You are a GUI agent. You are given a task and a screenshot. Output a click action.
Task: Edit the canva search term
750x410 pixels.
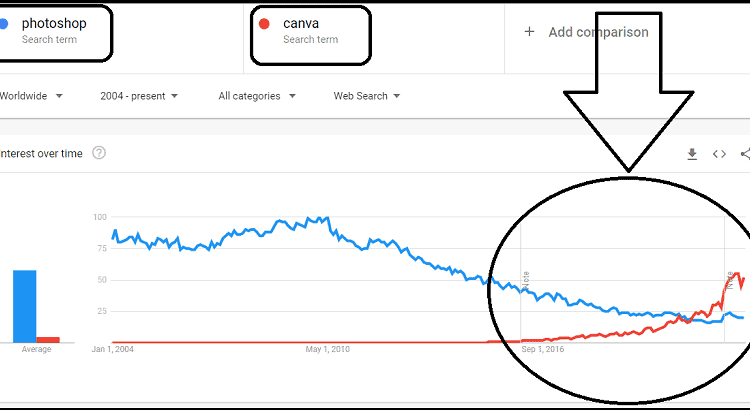click(x=301, y=23)
